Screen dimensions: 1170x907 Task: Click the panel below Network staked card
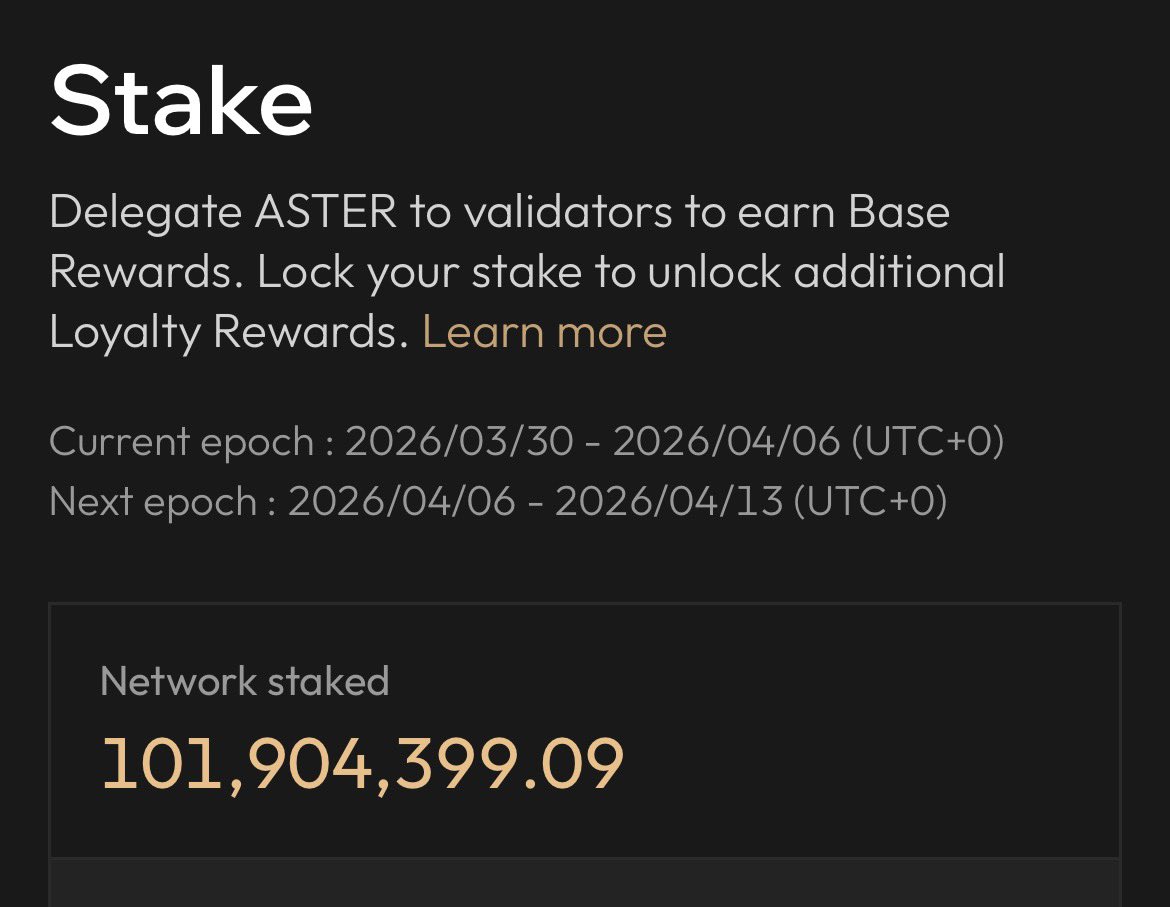click(585, 884)
